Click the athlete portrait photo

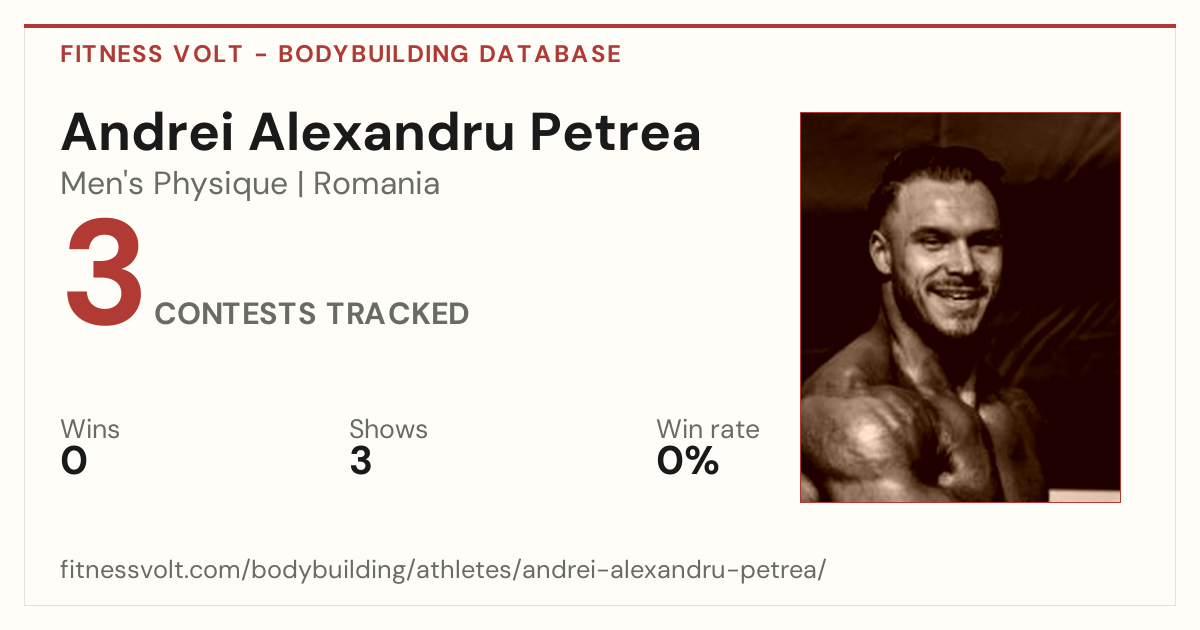(960, 307)
